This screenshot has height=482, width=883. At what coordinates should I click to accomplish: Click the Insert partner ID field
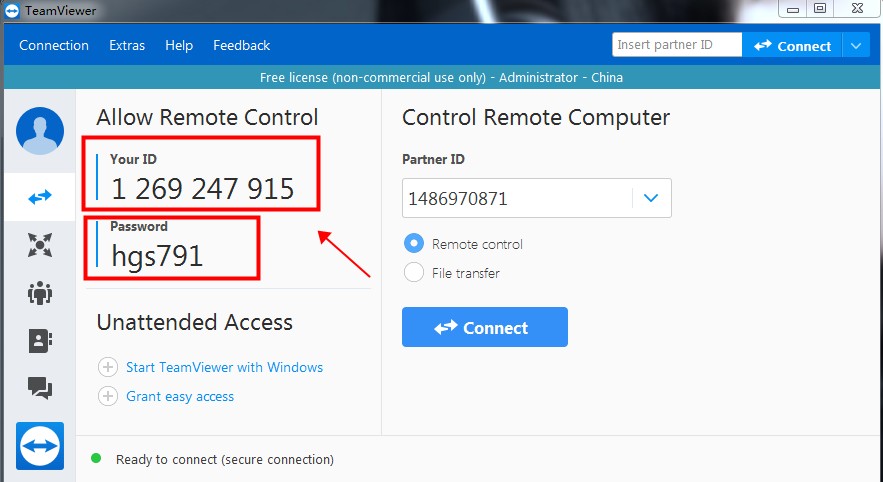[677, 44]
